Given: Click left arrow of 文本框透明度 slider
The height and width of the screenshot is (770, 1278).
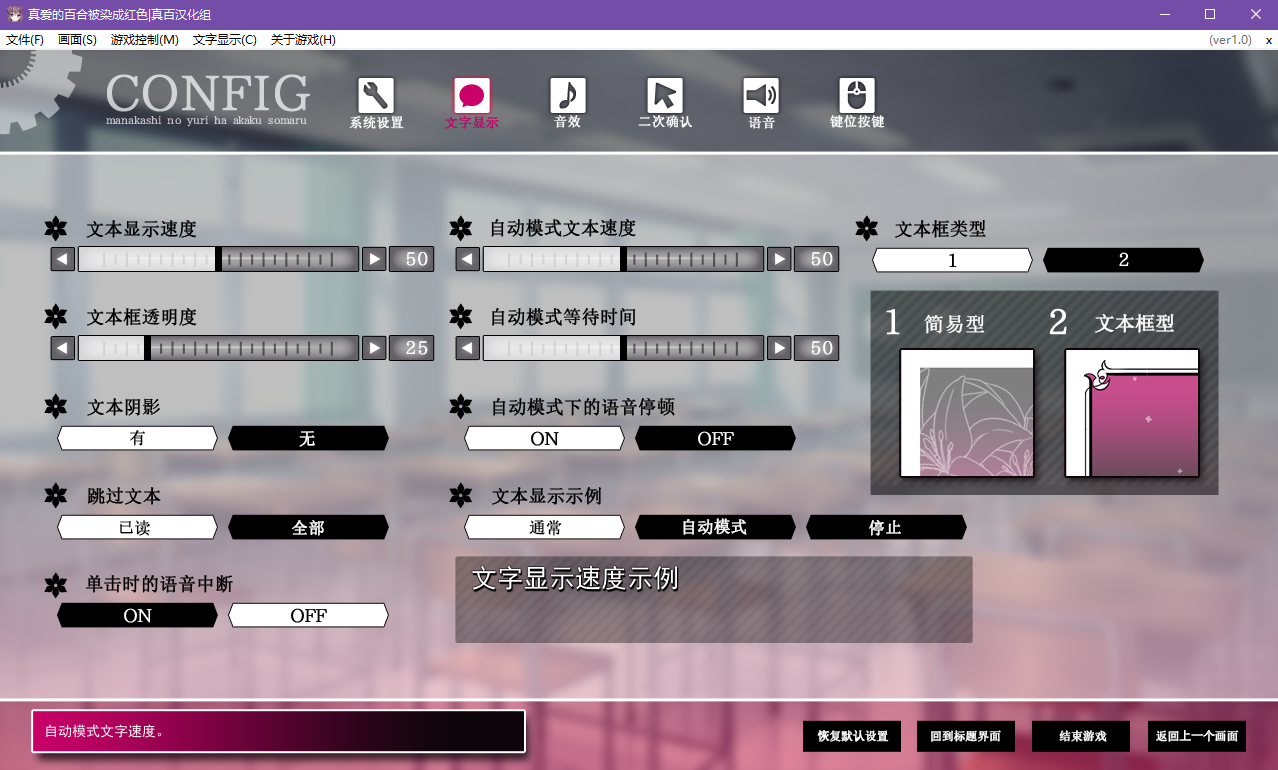Looking at the screenshot, I should (63, 348).
